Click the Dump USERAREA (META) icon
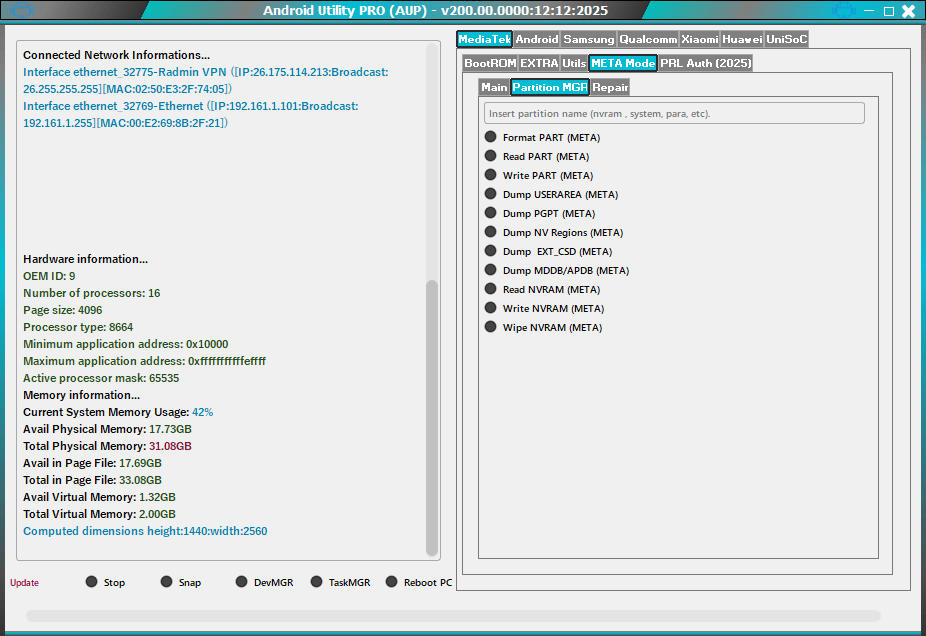 490,194
